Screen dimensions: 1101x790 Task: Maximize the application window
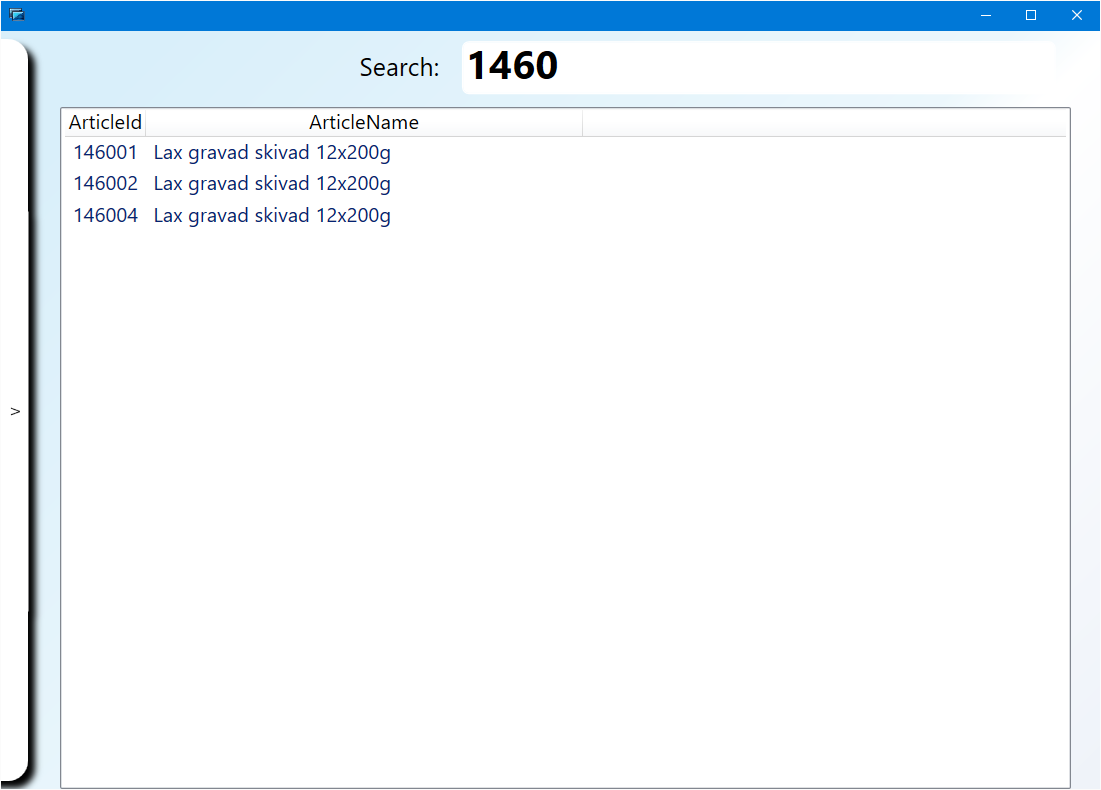point(1031,15)
